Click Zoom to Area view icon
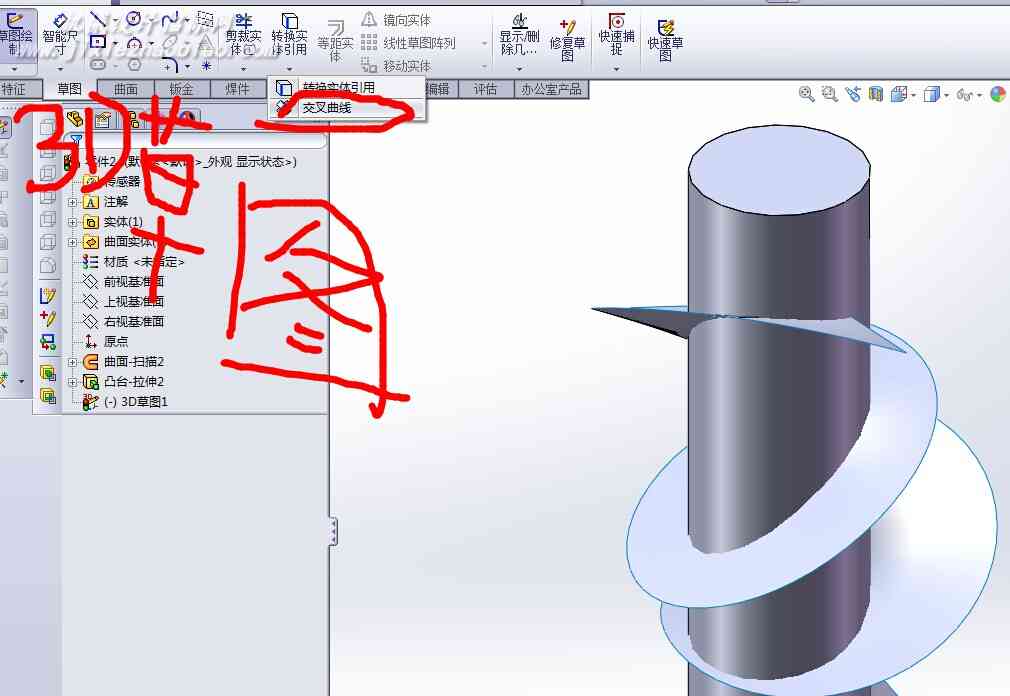This screenshot has height=696, width=1010. coord(830,94)
